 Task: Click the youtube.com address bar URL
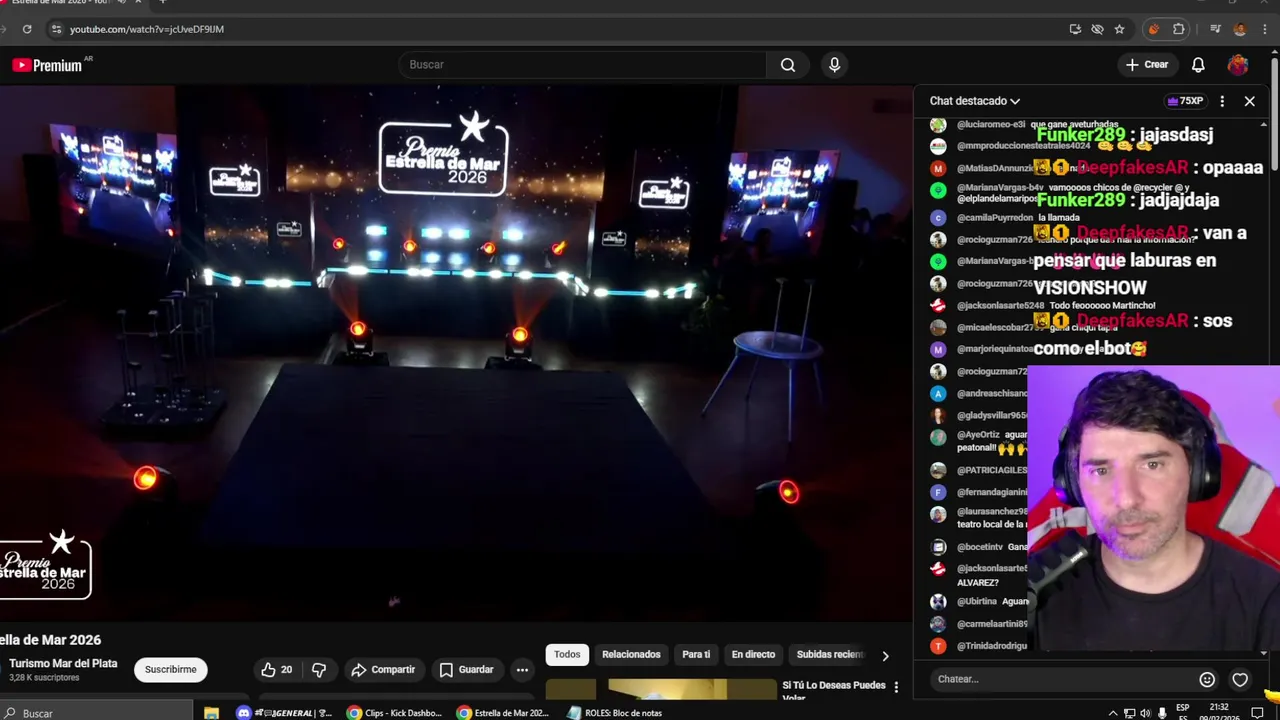[147, 29]
